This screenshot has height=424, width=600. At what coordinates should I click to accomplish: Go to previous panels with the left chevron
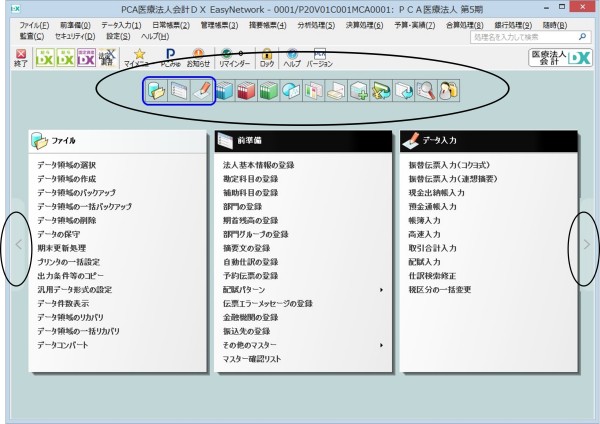pos(18,245)
